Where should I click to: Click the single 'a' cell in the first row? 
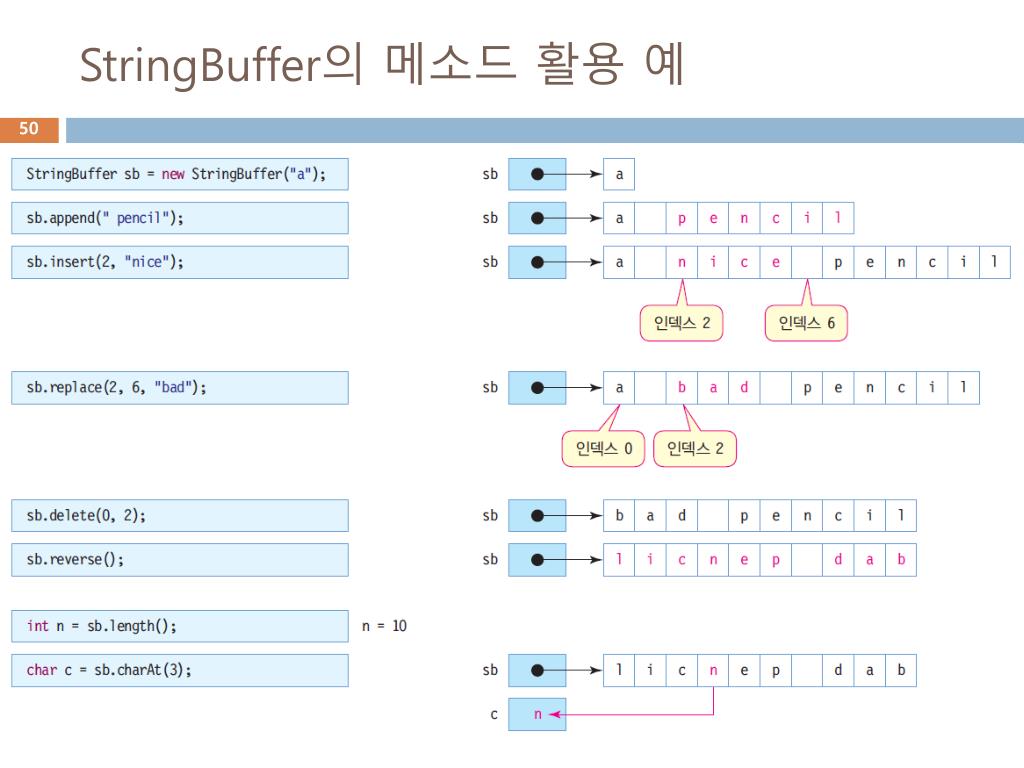click(x=618, y=174)
